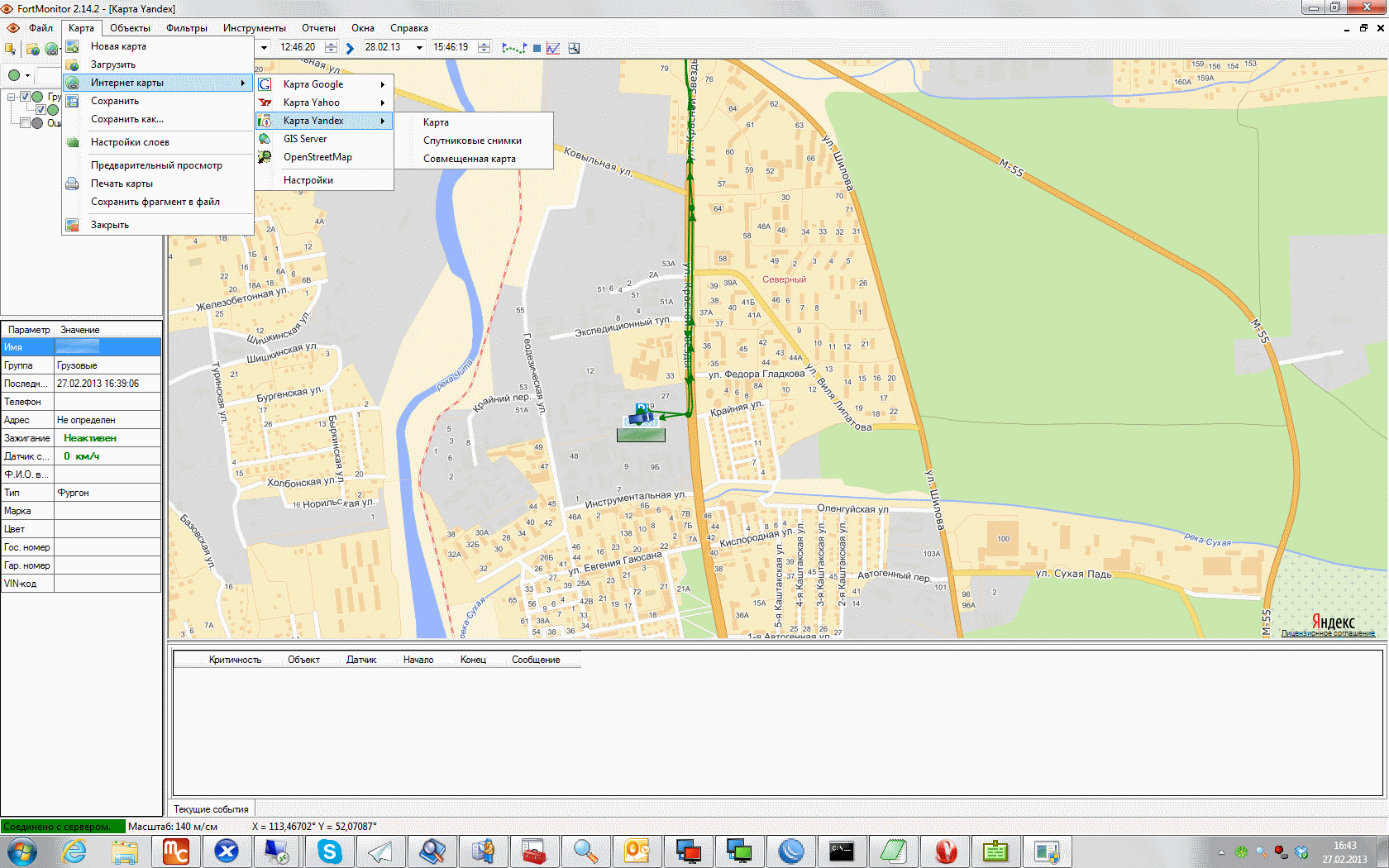1389x868 pixels.
Task: Click the Критичность column header
Action: [235, 660]
